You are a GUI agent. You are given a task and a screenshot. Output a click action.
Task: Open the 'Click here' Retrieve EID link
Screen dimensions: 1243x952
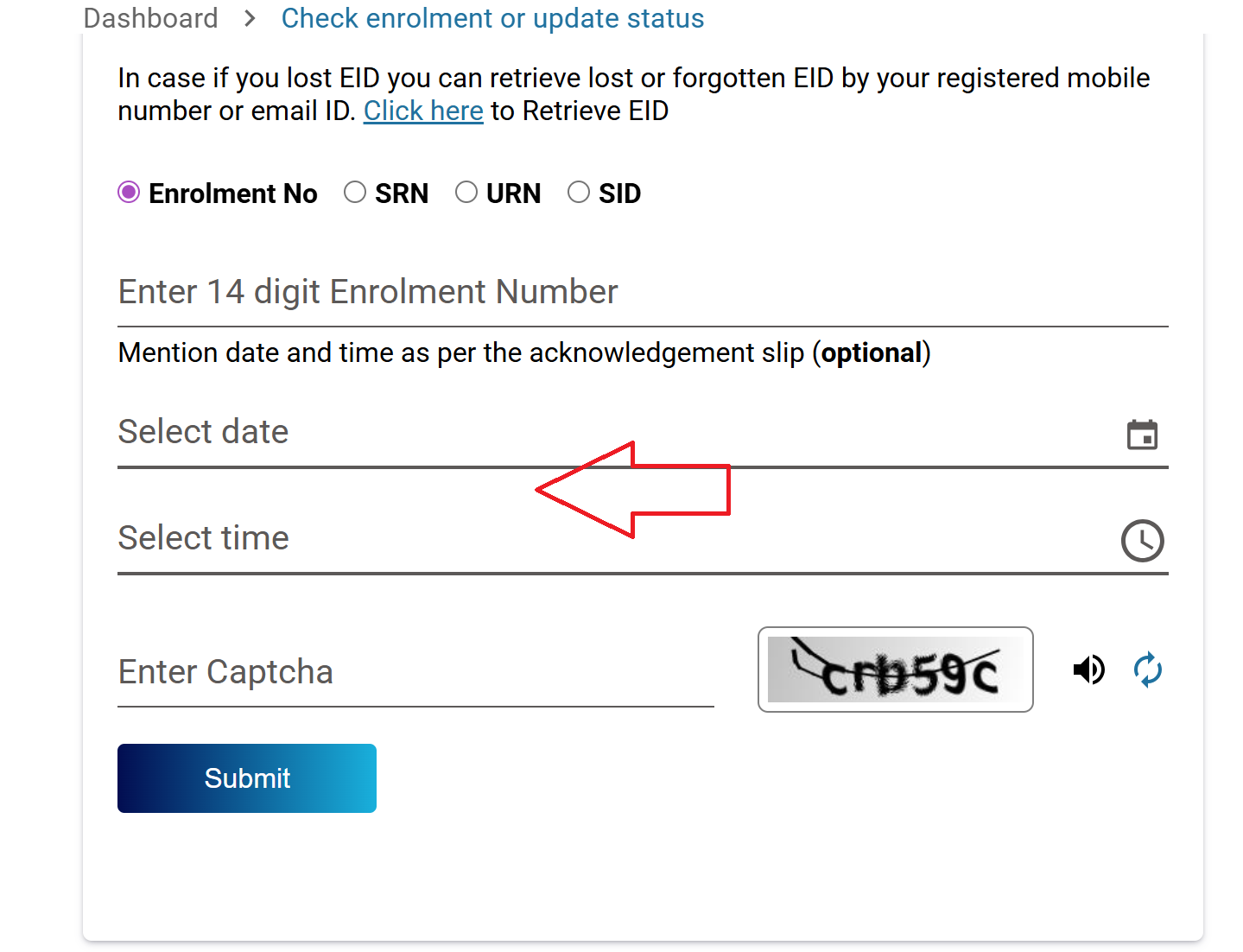[x=422, y=111]
